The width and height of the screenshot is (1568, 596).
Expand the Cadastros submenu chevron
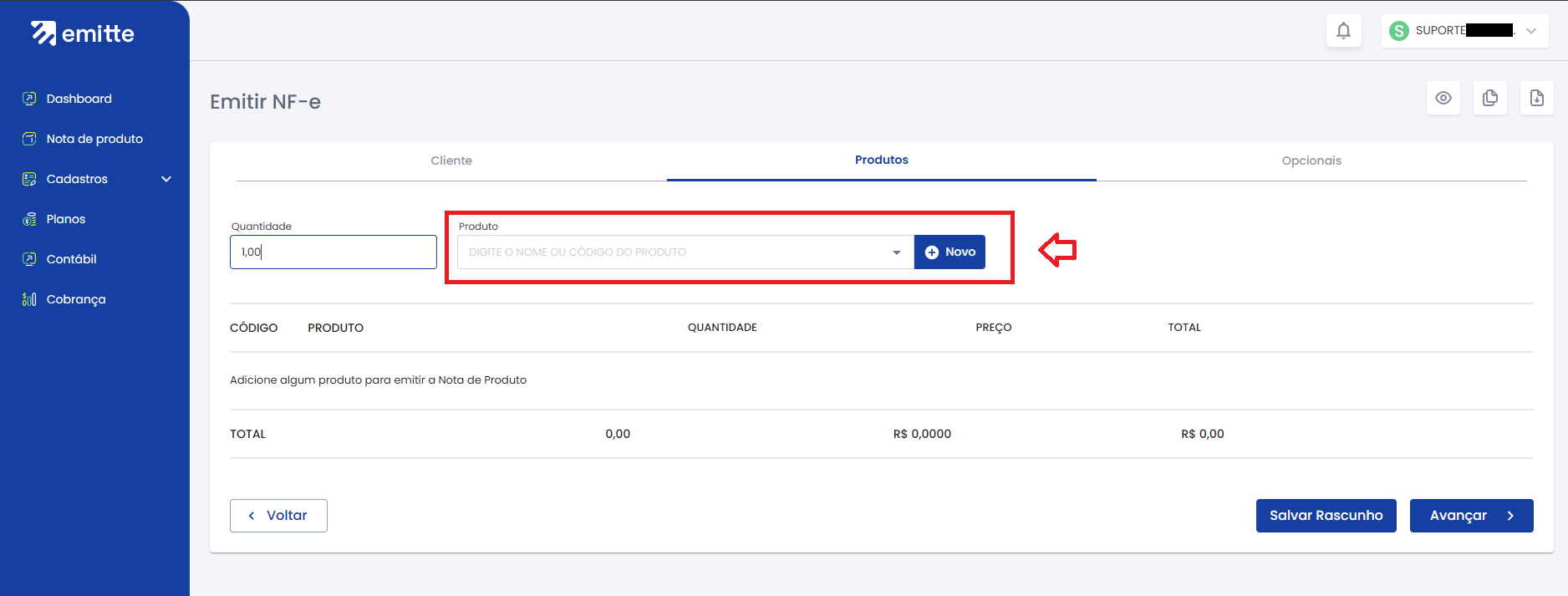pos(166,179)
